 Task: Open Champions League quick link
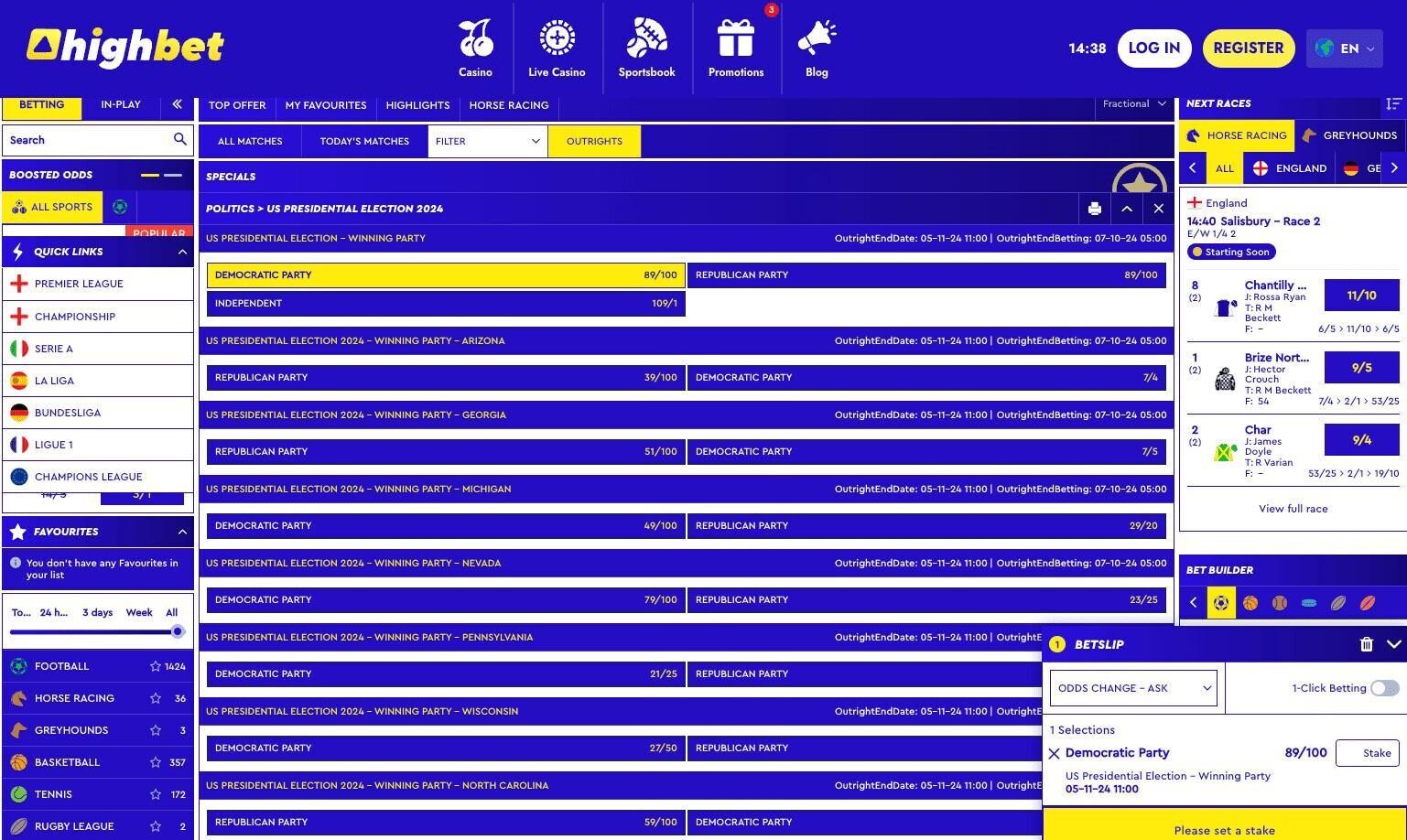pos(98,477)
